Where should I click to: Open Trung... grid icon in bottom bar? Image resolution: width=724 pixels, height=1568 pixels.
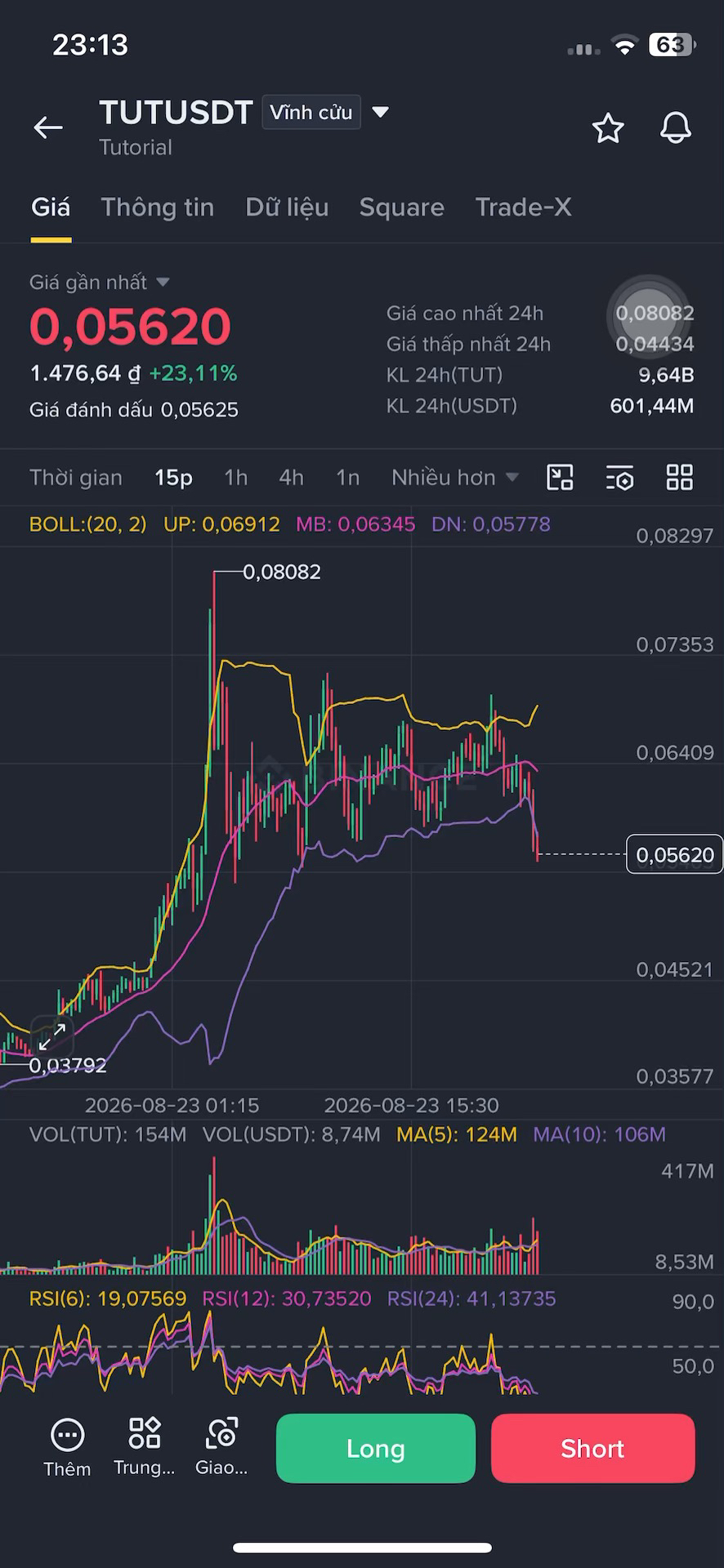click(145, 1447)
